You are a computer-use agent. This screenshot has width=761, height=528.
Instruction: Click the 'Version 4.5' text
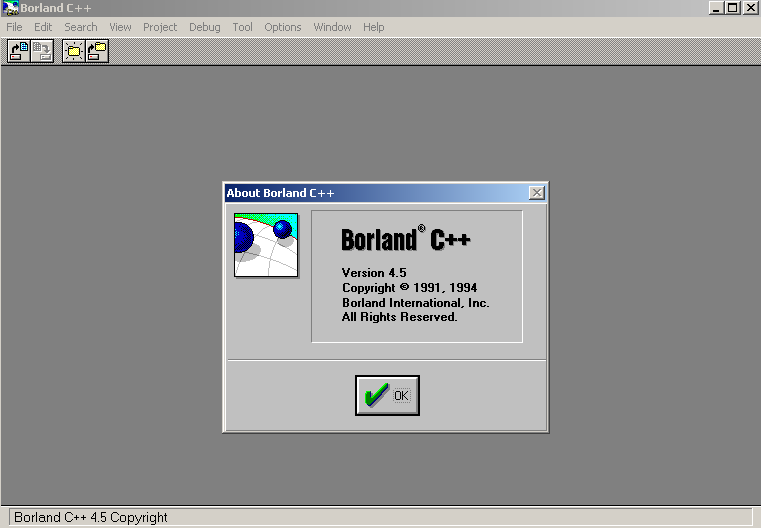(x=374, y=273)
